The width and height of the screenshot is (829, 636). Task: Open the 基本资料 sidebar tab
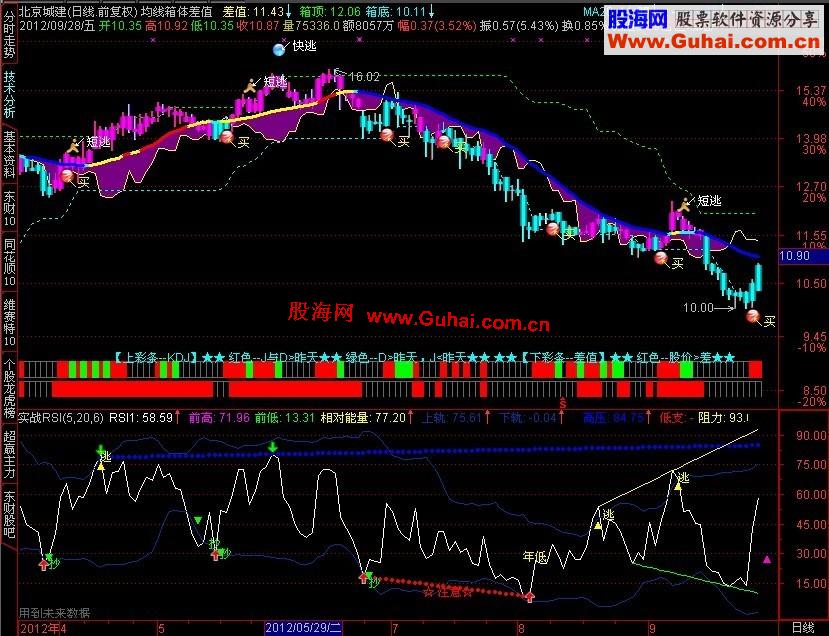pyautogui.click(x=9, y=154)
